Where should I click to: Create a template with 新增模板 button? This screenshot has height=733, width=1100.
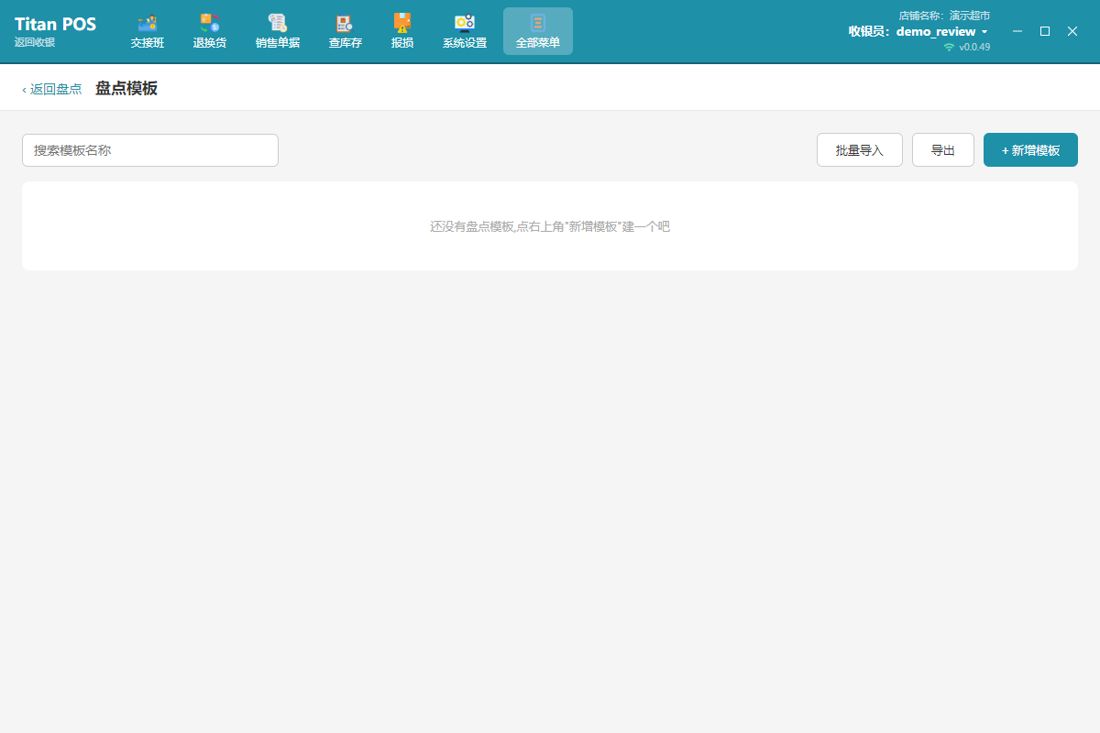(1031, 150)
